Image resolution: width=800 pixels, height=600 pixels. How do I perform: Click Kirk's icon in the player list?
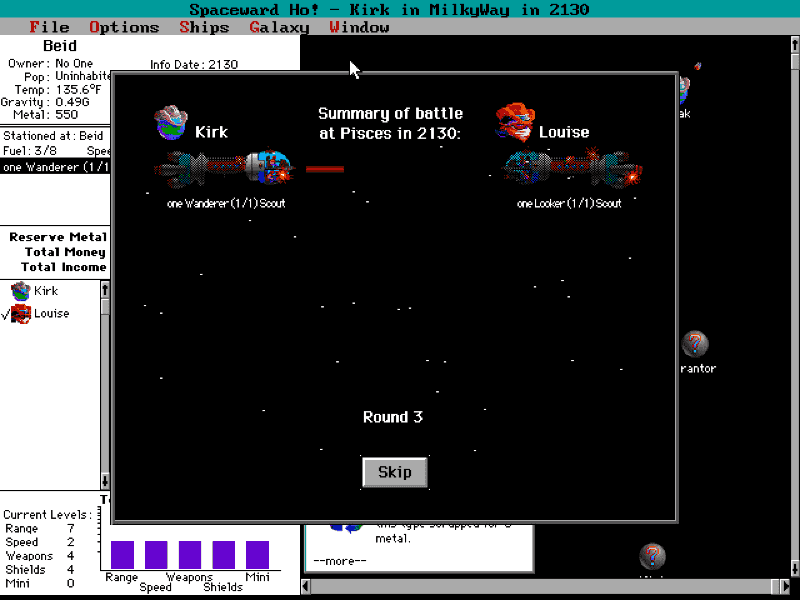(x=20, y=291)
